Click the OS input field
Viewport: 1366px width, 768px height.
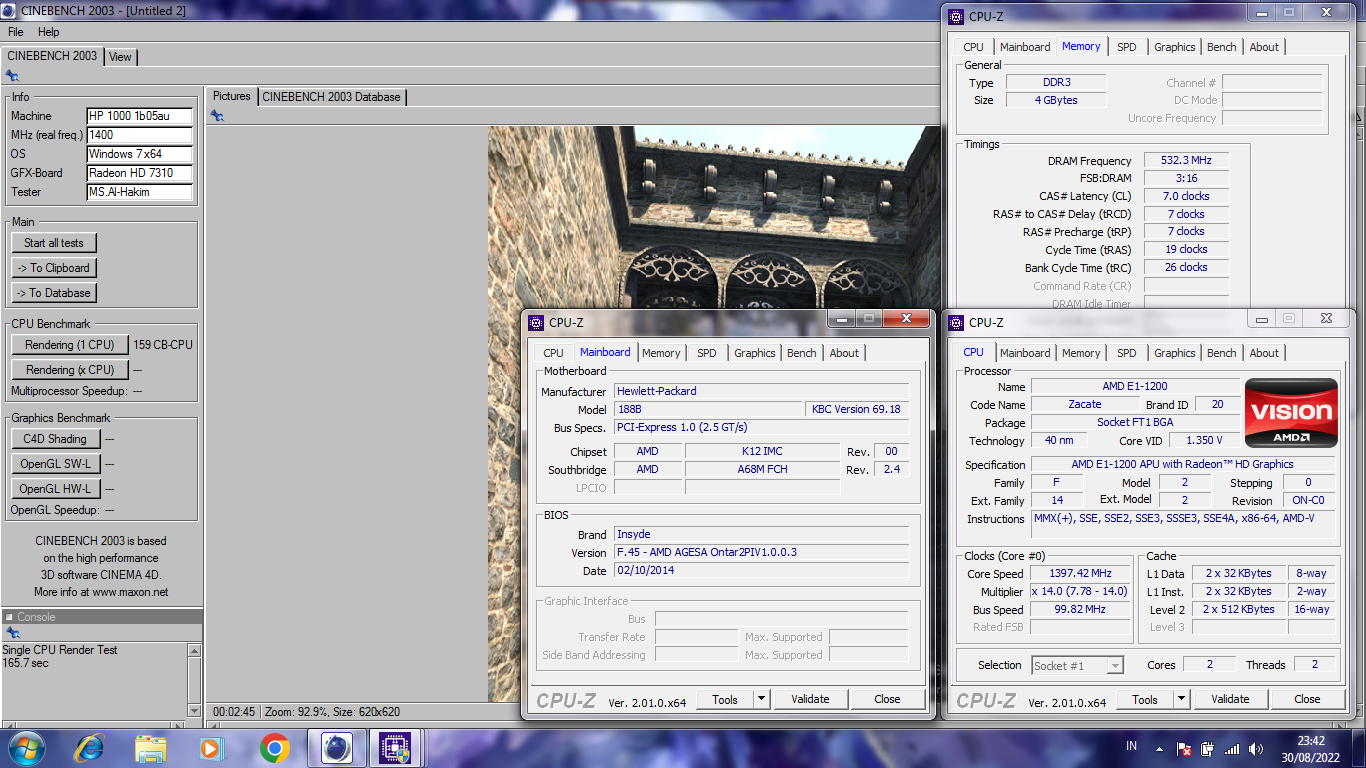pos(140,154)
